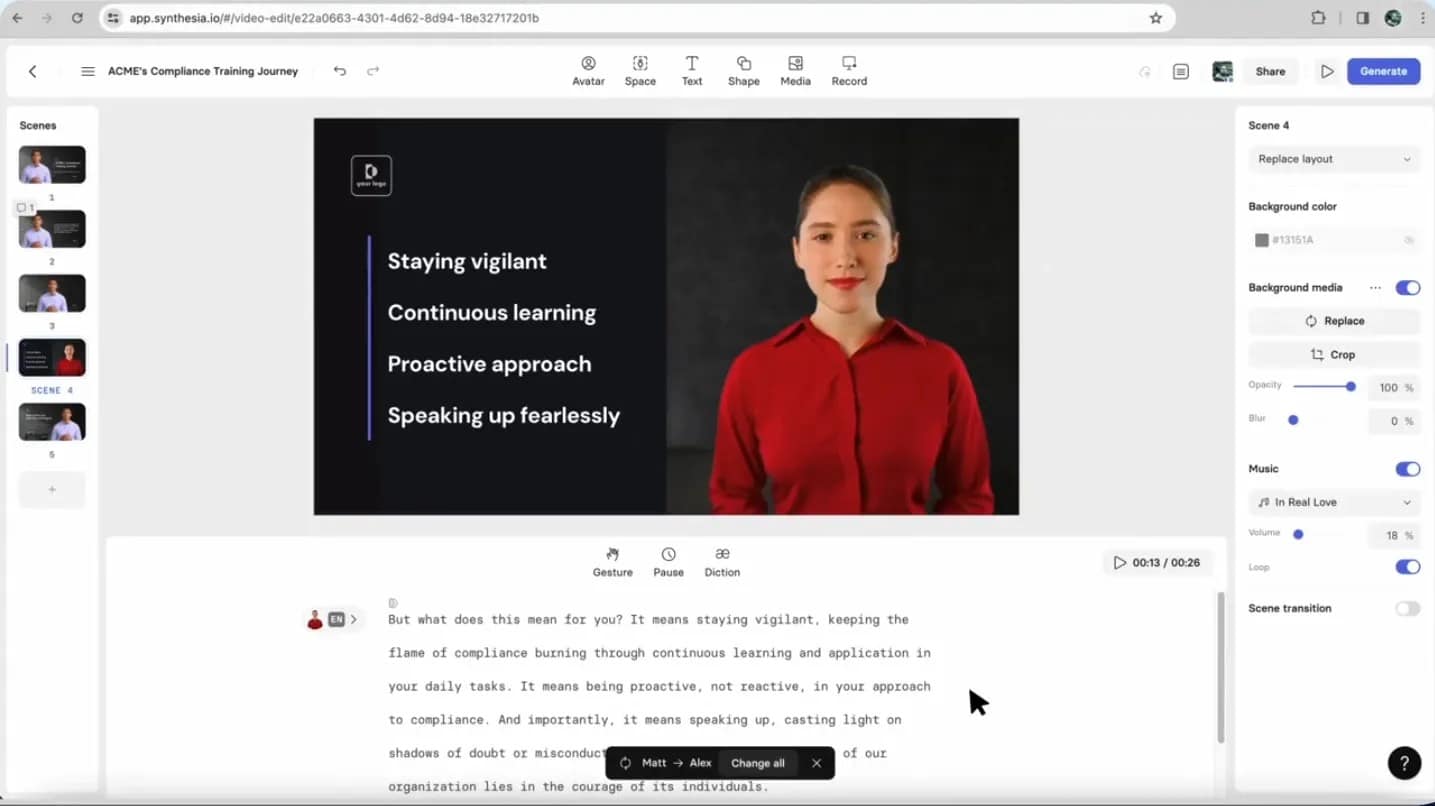This screenshot has width=1435, height=806.
Task: Add a Pause marker to script
Action: tap(668, 562)
